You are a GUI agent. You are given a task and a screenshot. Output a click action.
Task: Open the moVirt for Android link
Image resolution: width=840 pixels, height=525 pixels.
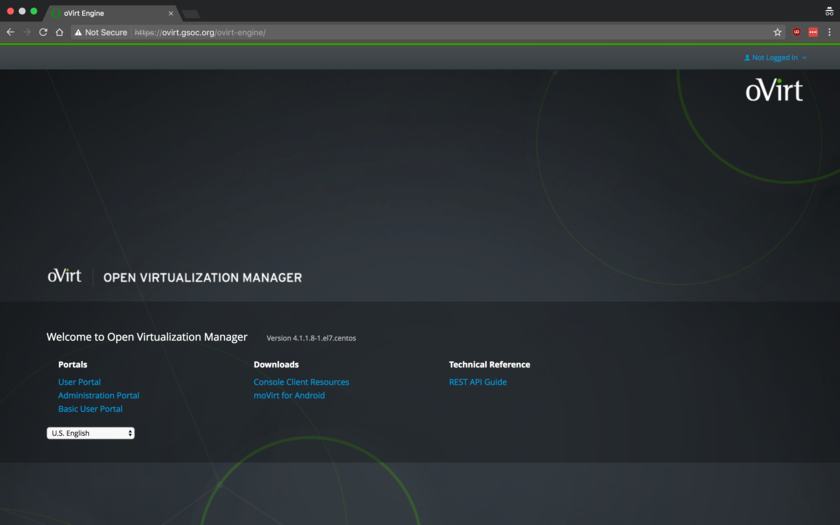(x=289, y=395)
